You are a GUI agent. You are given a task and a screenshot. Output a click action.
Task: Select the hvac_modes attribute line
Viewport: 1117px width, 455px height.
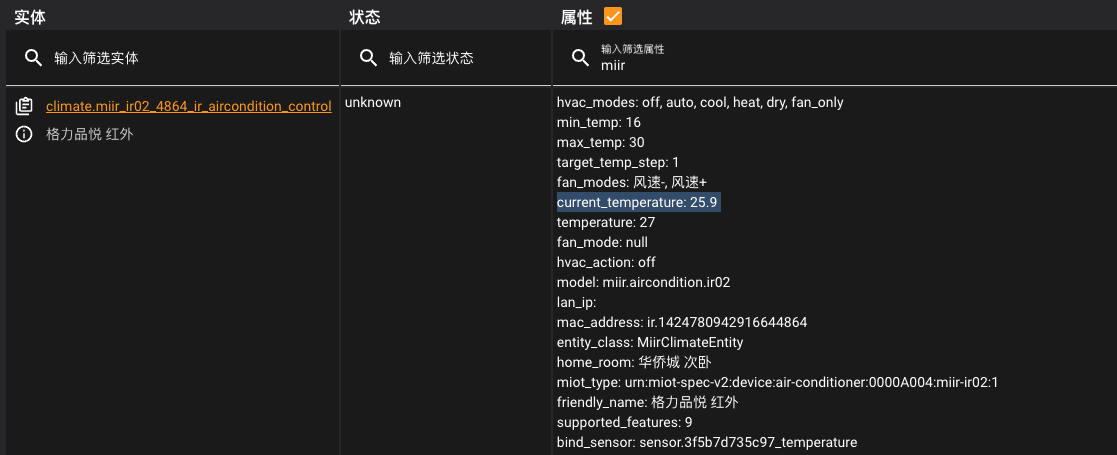pos(700,103)
